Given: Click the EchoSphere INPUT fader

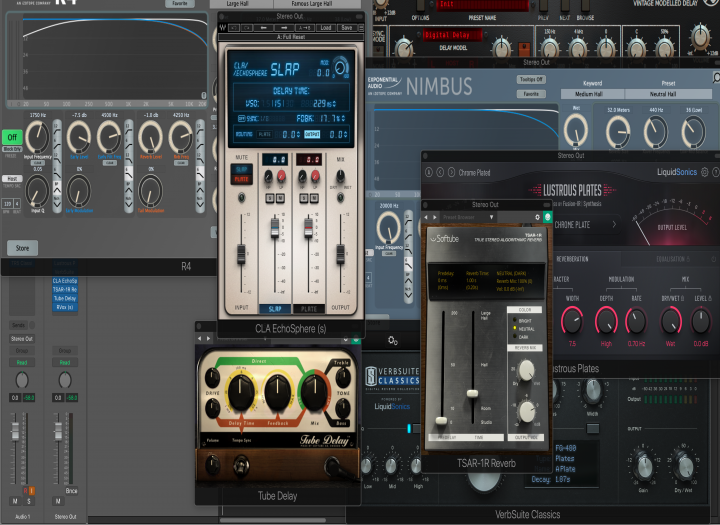Looking at the screenshot, I should coord(241,254).
